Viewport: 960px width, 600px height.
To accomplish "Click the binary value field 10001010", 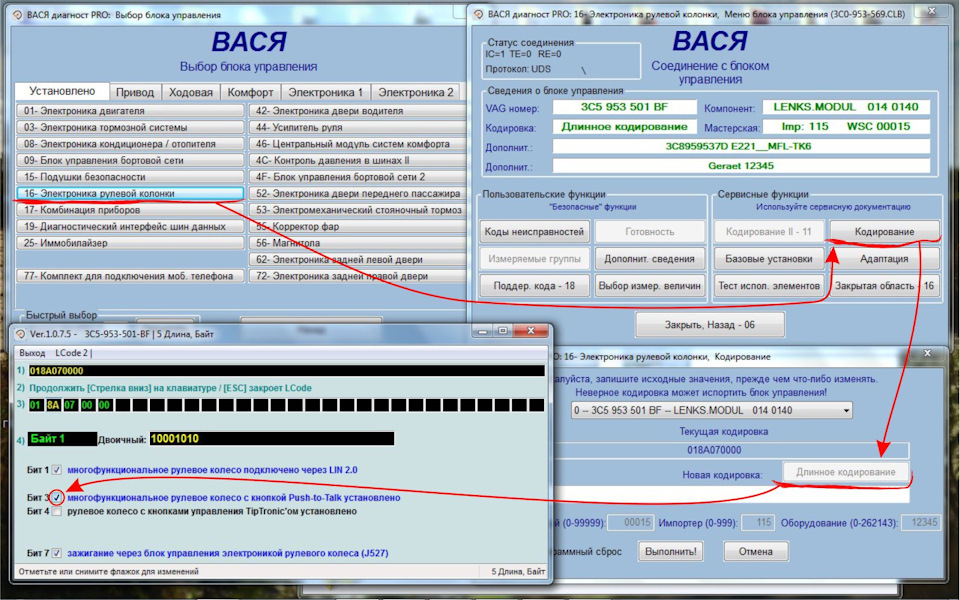I will pos(272,439).
